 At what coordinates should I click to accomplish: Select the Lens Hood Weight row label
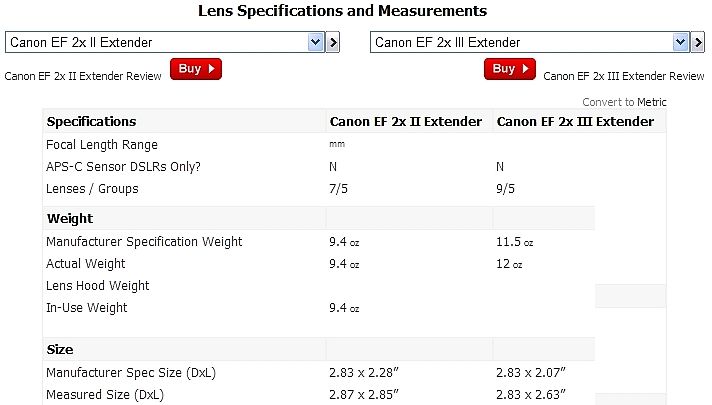click(x=98, y=286)
